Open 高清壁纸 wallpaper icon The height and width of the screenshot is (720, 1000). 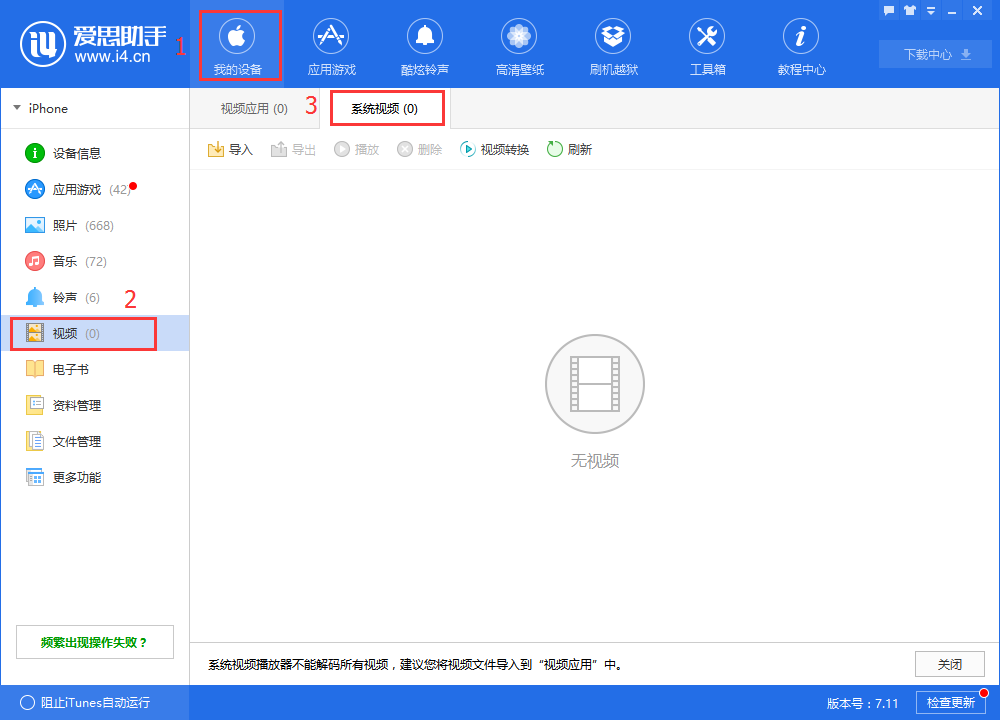click(x=519, y=46)
